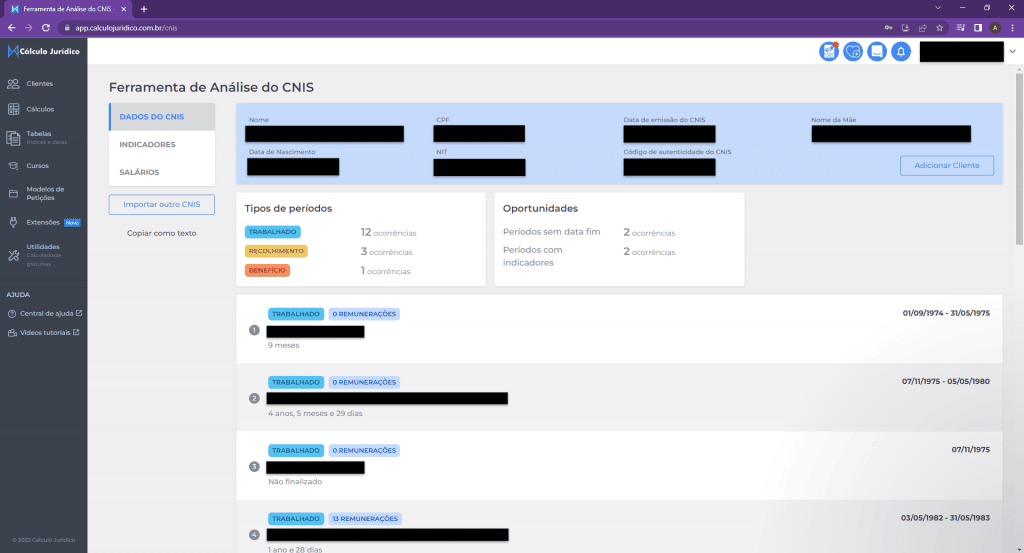
Task: Click the notifications bell icon
Action: click(x=901, y=52)
